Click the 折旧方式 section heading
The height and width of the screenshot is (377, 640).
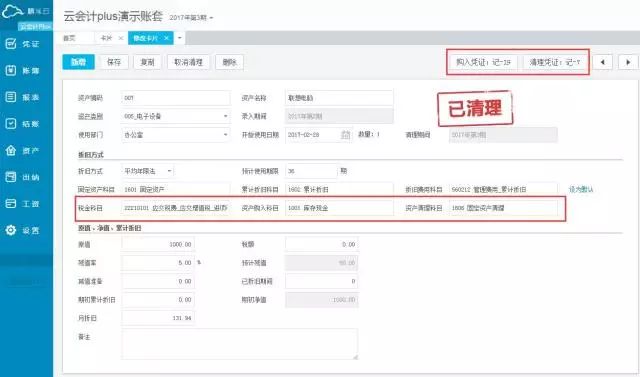91,155
